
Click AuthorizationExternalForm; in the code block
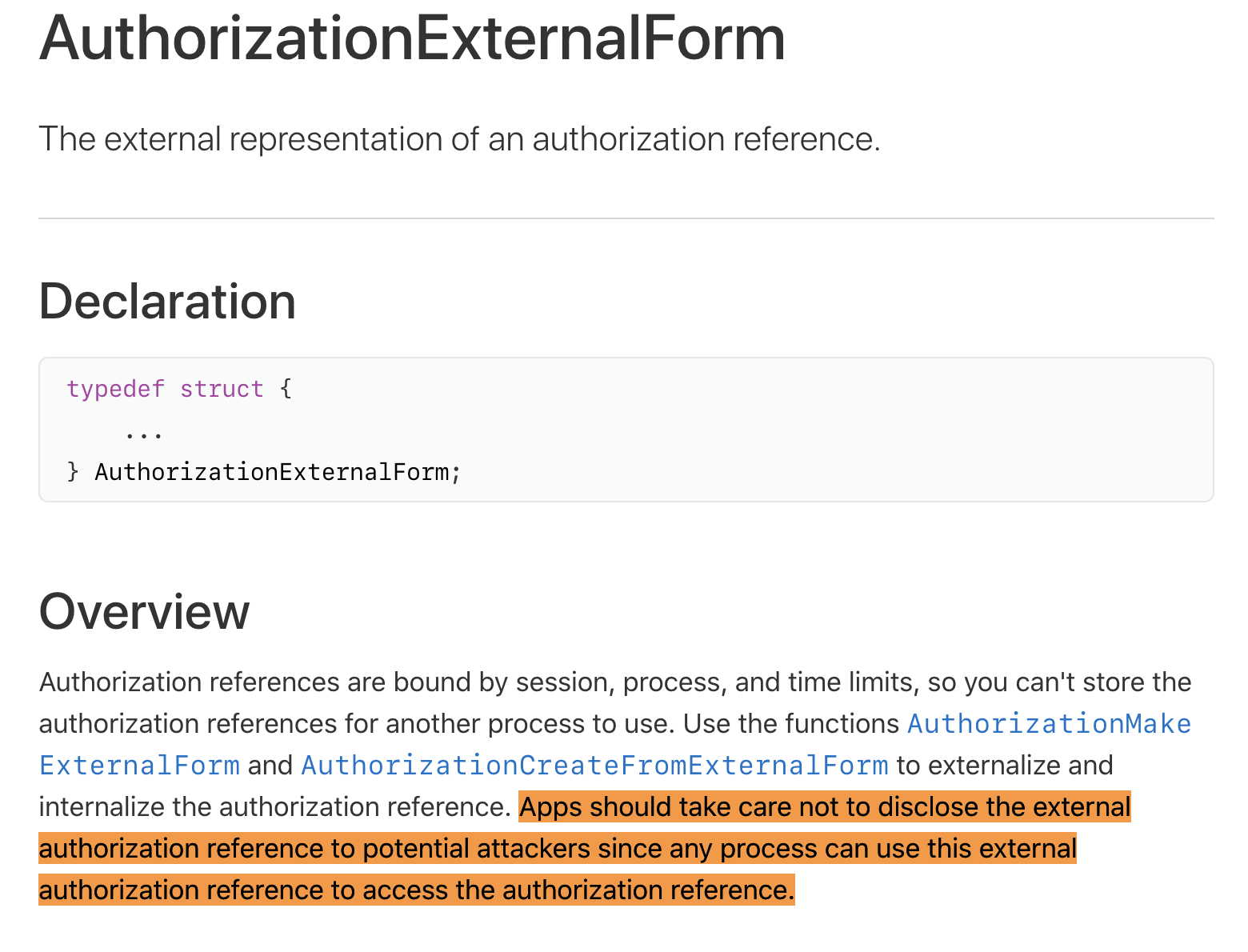pyautogui.click(x=278, y=472)
